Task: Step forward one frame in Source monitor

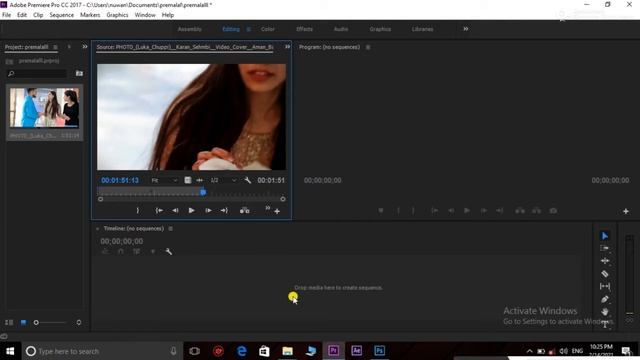Action: [x=208, y=210]
